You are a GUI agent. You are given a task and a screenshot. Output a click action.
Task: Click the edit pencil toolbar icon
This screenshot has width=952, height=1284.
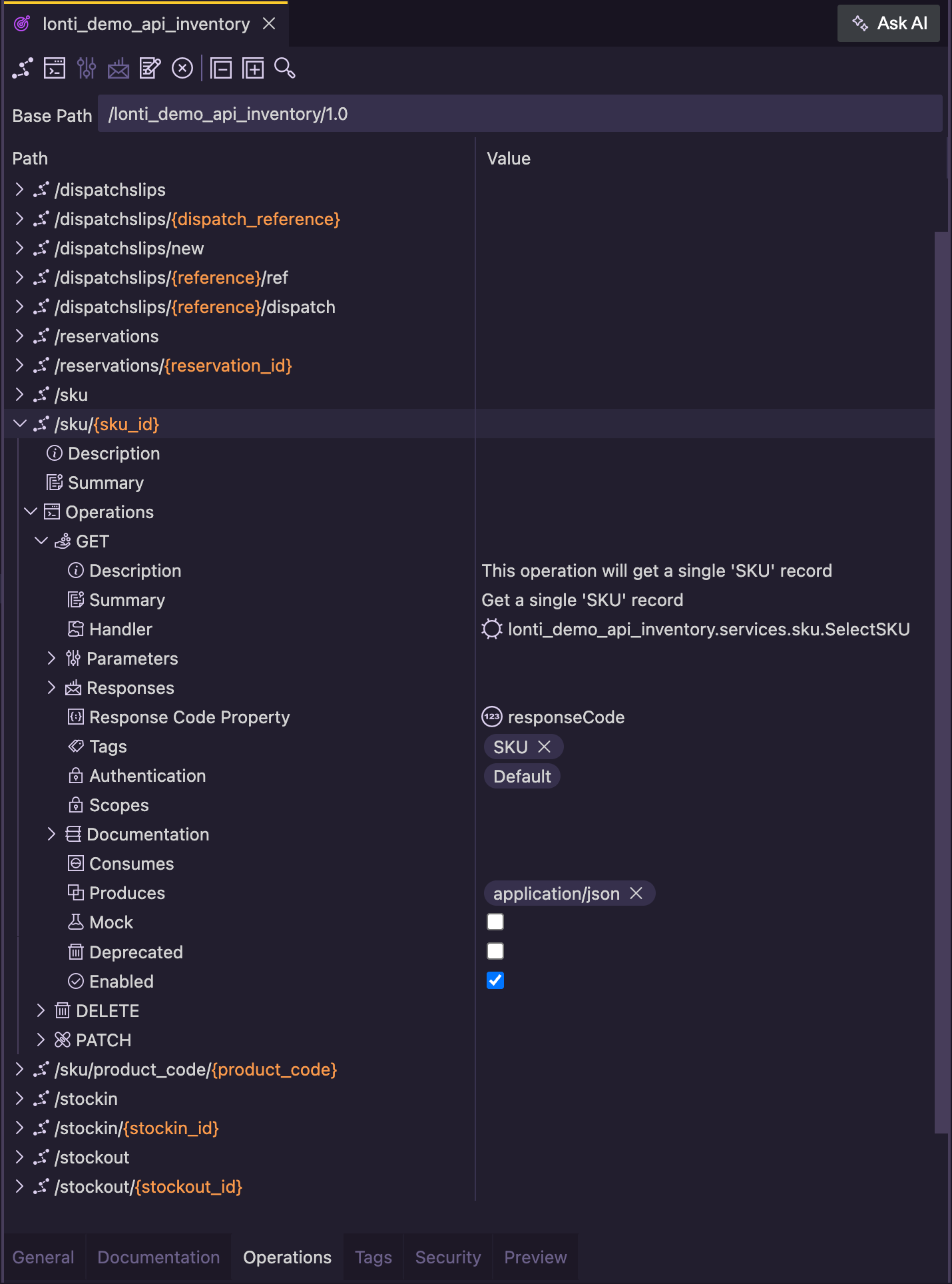coord(150,68)
